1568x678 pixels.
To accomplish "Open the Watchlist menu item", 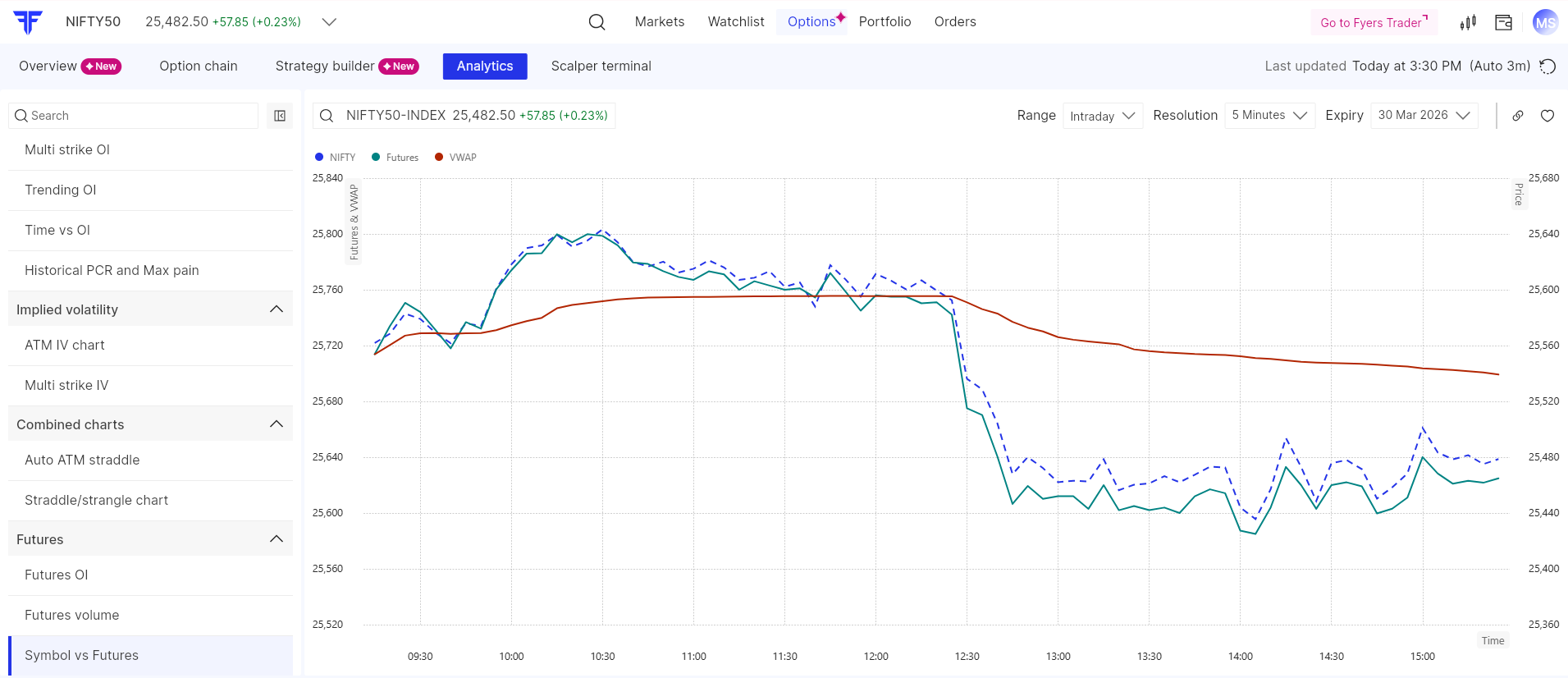I will click(x=736, y=22).
